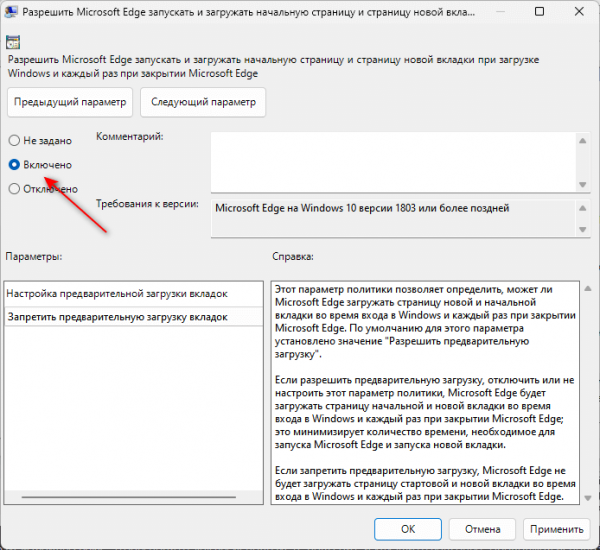Screen dimensions: 600x550
Task: Select the 'Не задано' radio button
Action: tap(14, 140)
